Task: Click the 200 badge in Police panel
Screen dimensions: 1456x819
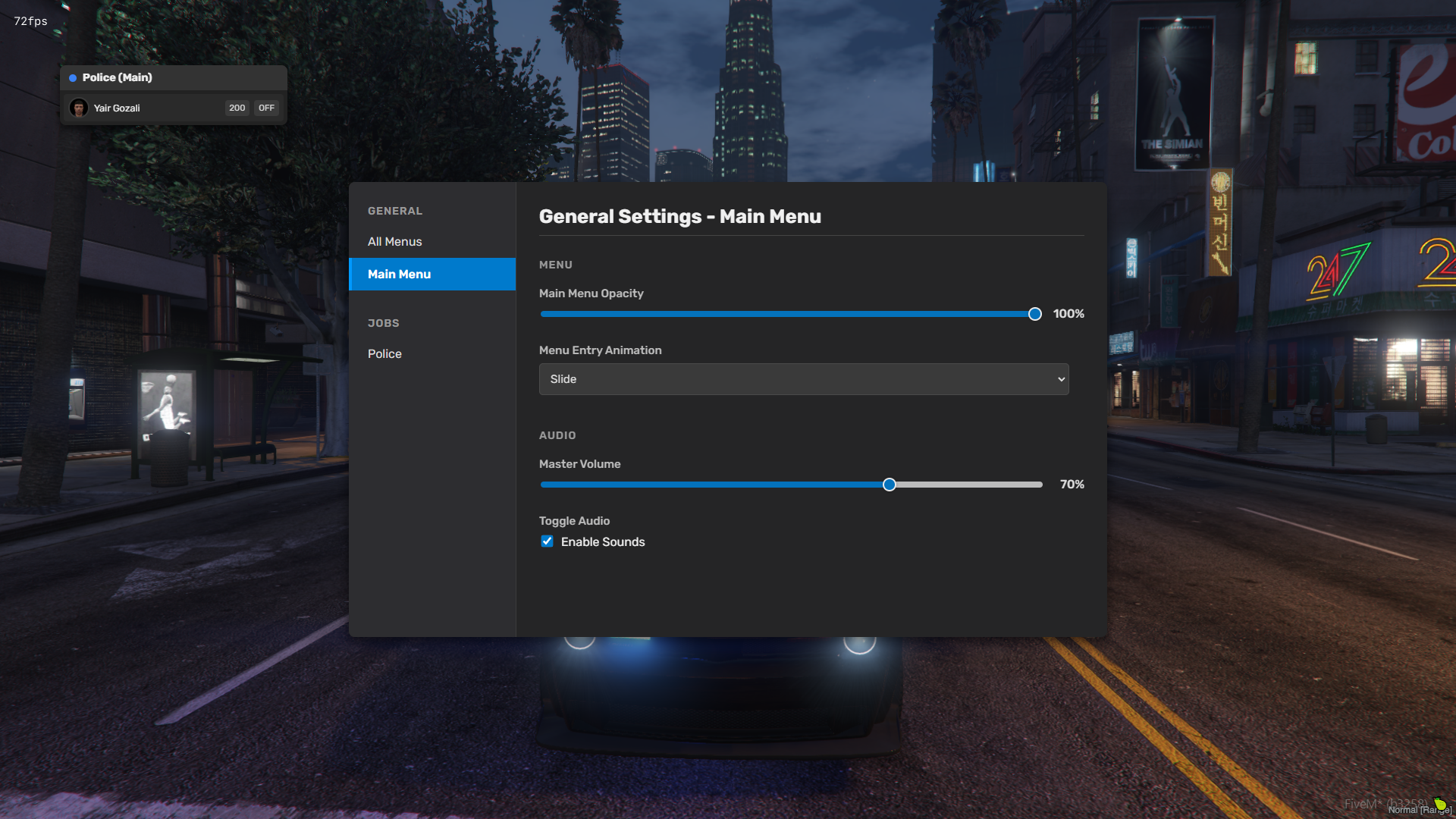Action: tap(237, 108)
